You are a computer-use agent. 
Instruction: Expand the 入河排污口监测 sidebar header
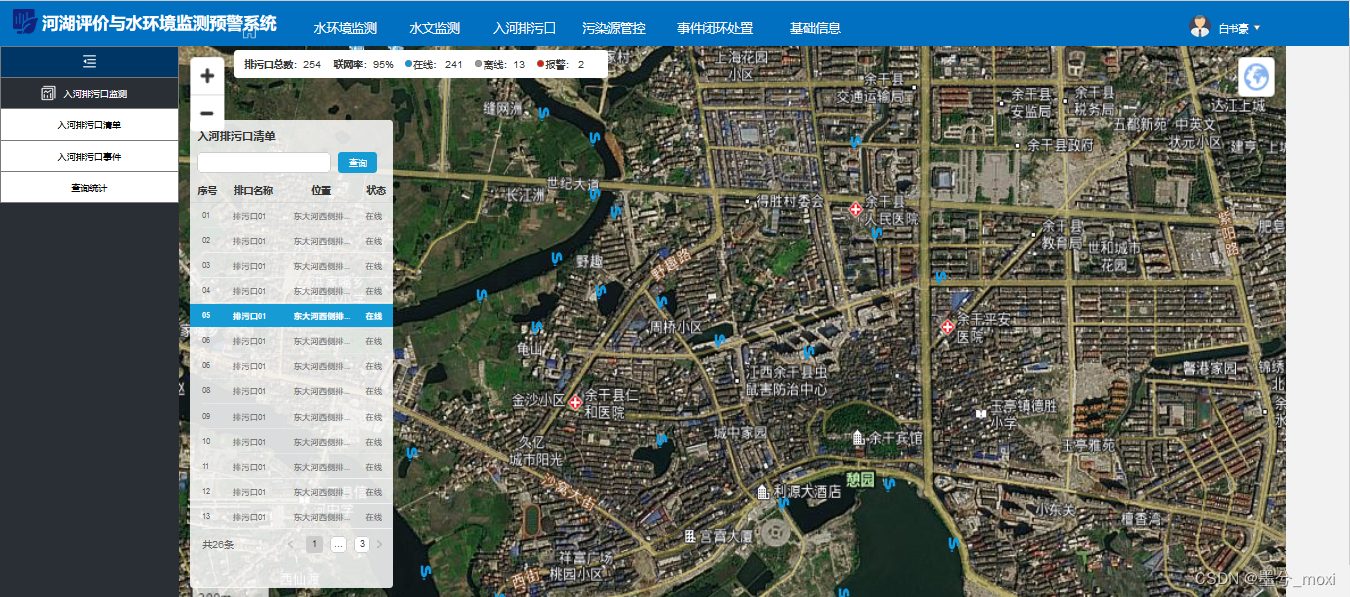[89, 94]
